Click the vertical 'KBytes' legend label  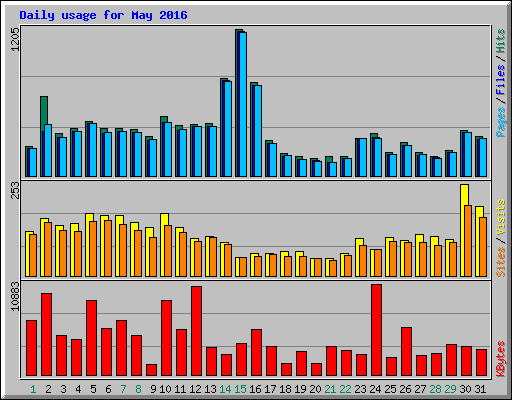[x=500, y=359]
